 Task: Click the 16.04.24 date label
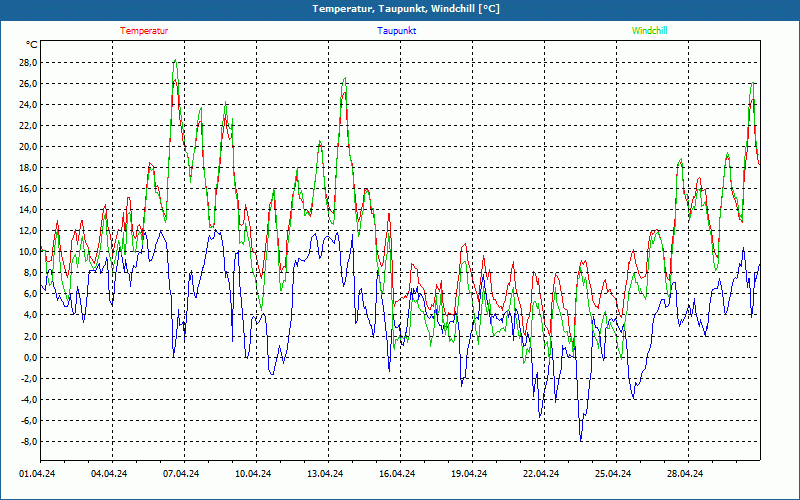[x=397, y=474]
